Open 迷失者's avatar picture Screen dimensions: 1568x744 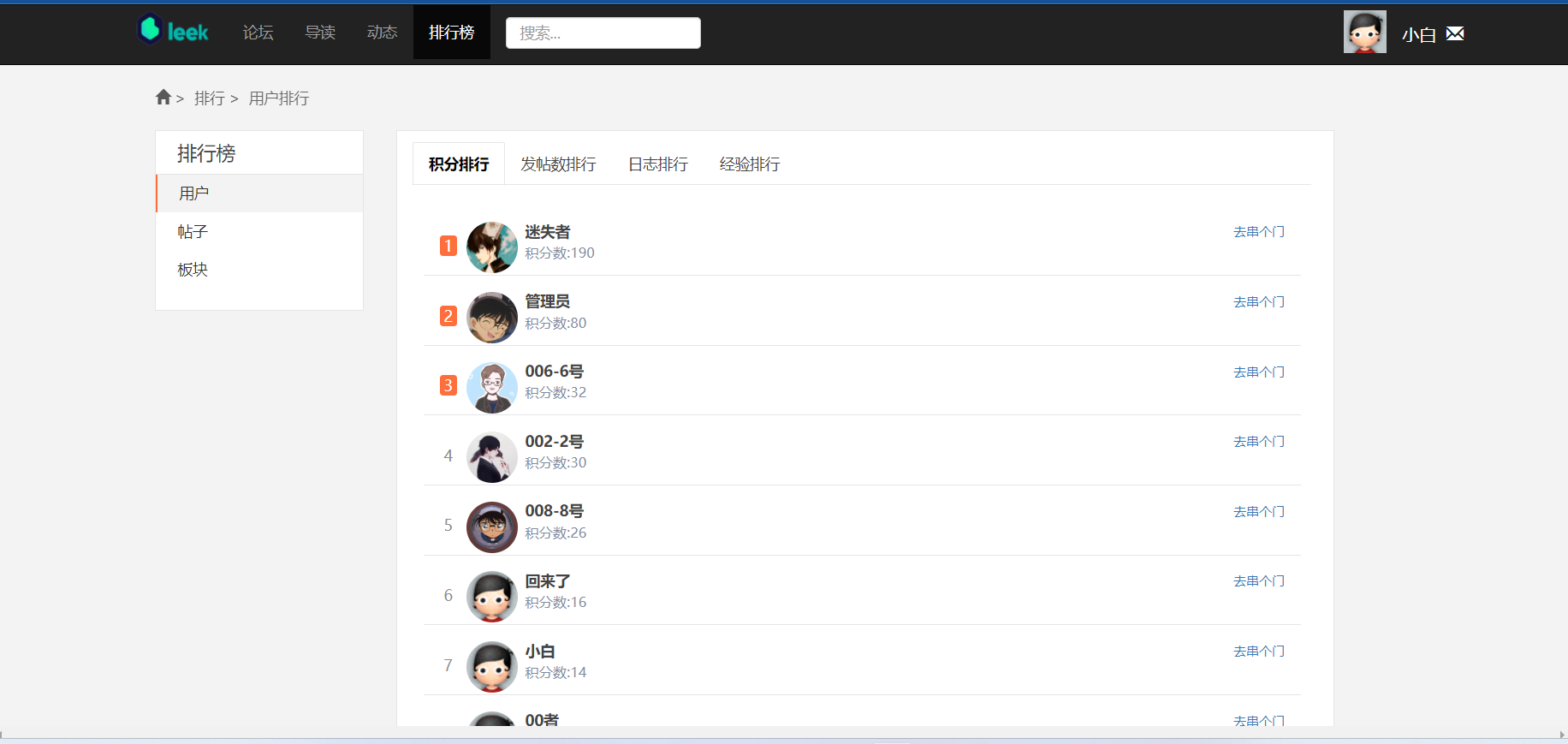point(492,247)
